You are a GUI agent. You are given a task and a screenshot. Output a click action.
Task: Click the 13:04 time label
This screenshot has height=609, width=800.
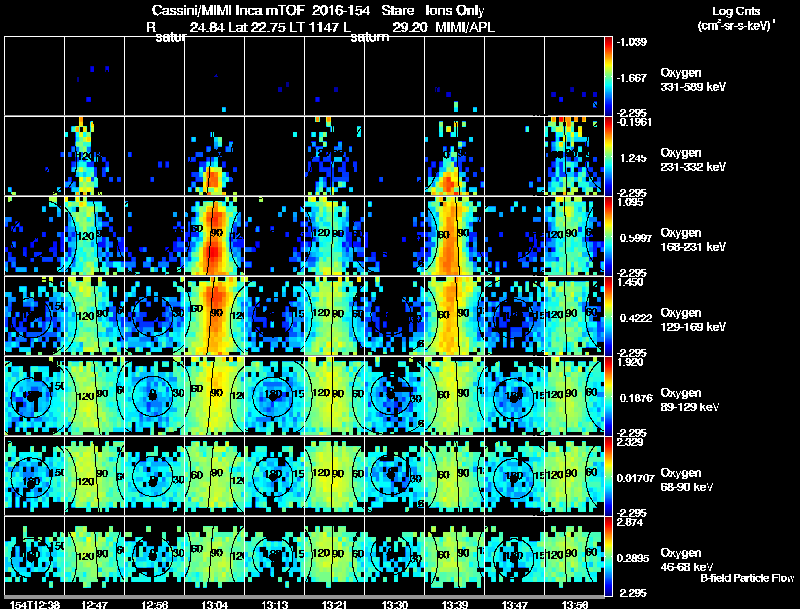coord(214,605)
